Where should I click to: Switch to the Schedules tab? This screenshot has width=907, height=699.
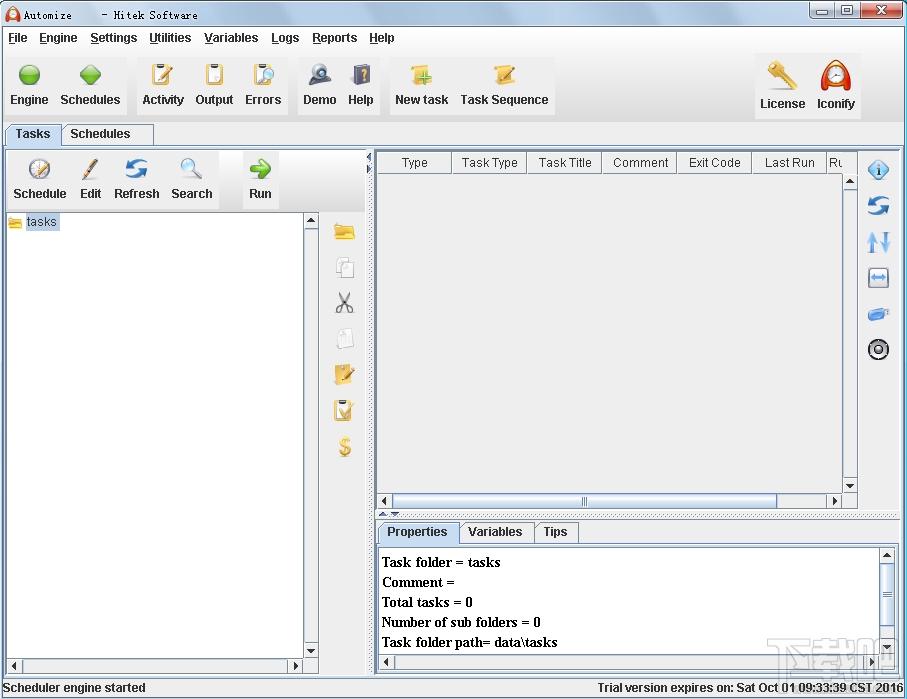pos(107,134)
